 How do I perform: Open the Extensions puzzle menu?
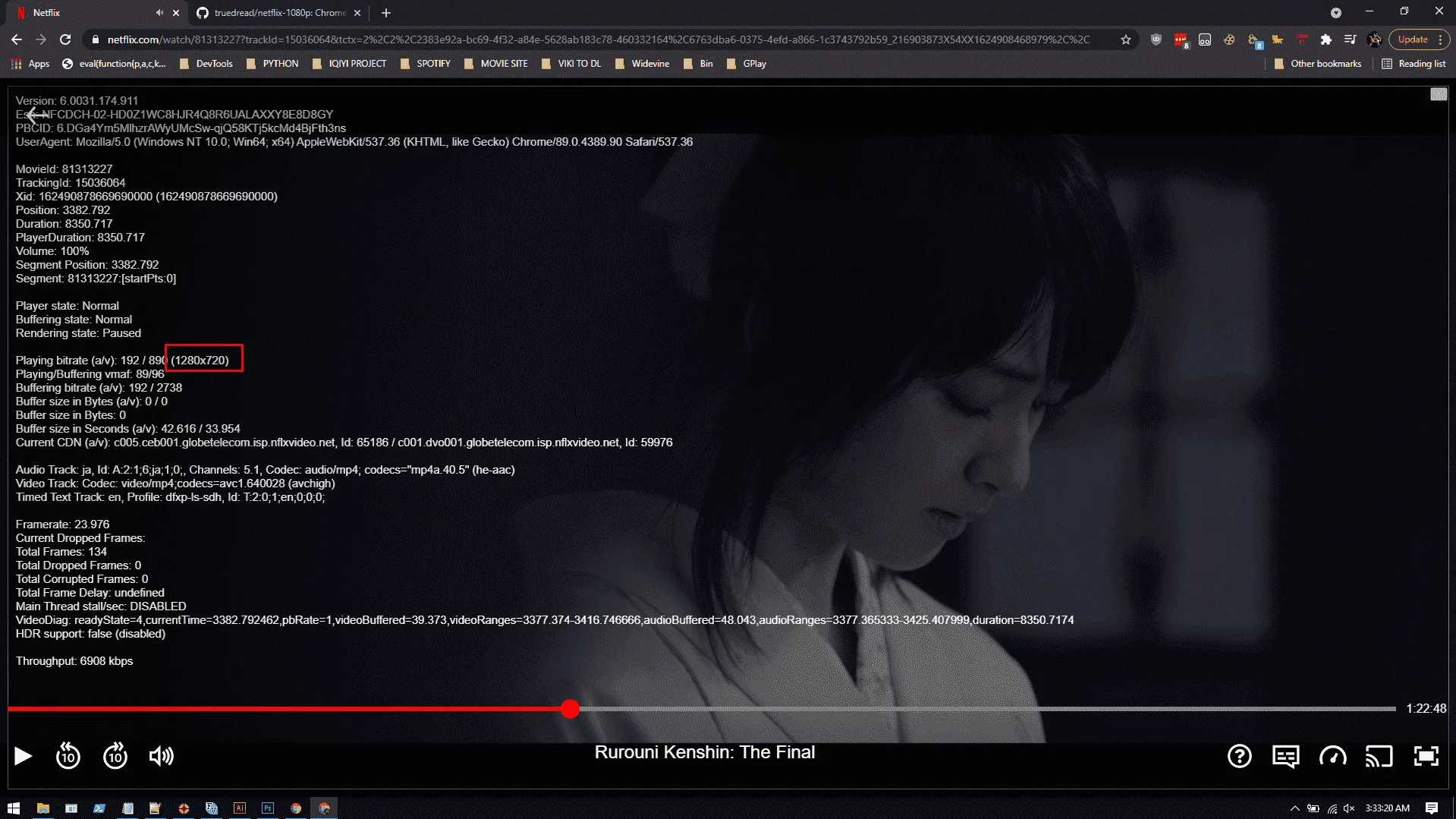point(1326,39)
